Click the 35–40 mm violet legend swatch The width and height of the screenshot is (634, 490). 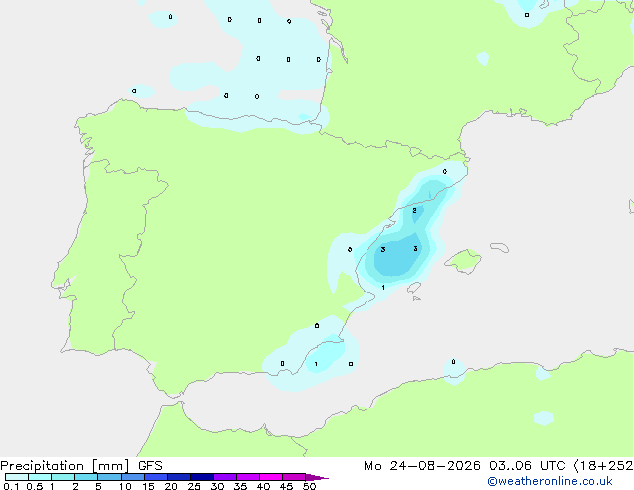click(248, 477)
